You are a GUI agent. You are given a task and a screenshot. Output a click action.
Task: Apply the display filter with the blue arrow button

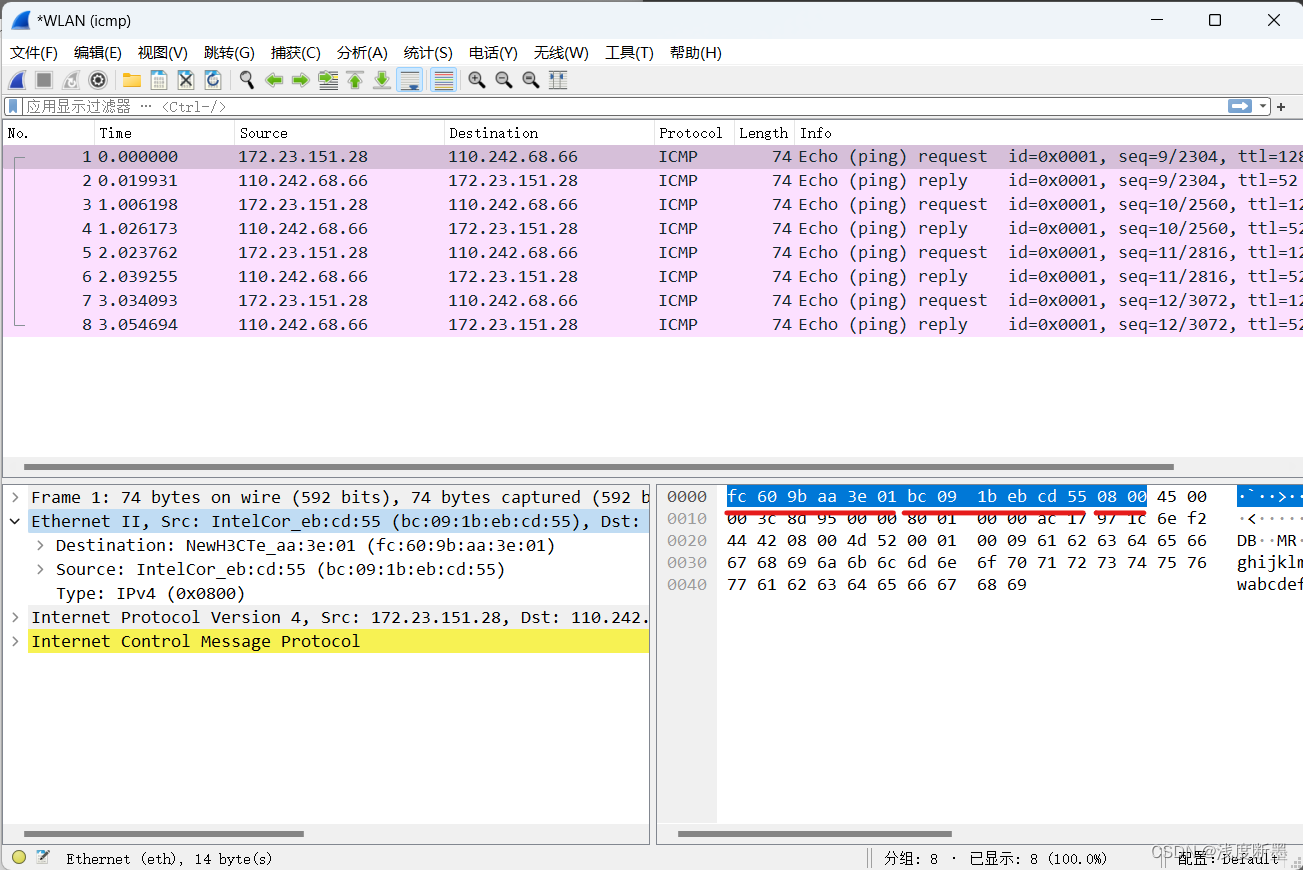point(1240,106)
